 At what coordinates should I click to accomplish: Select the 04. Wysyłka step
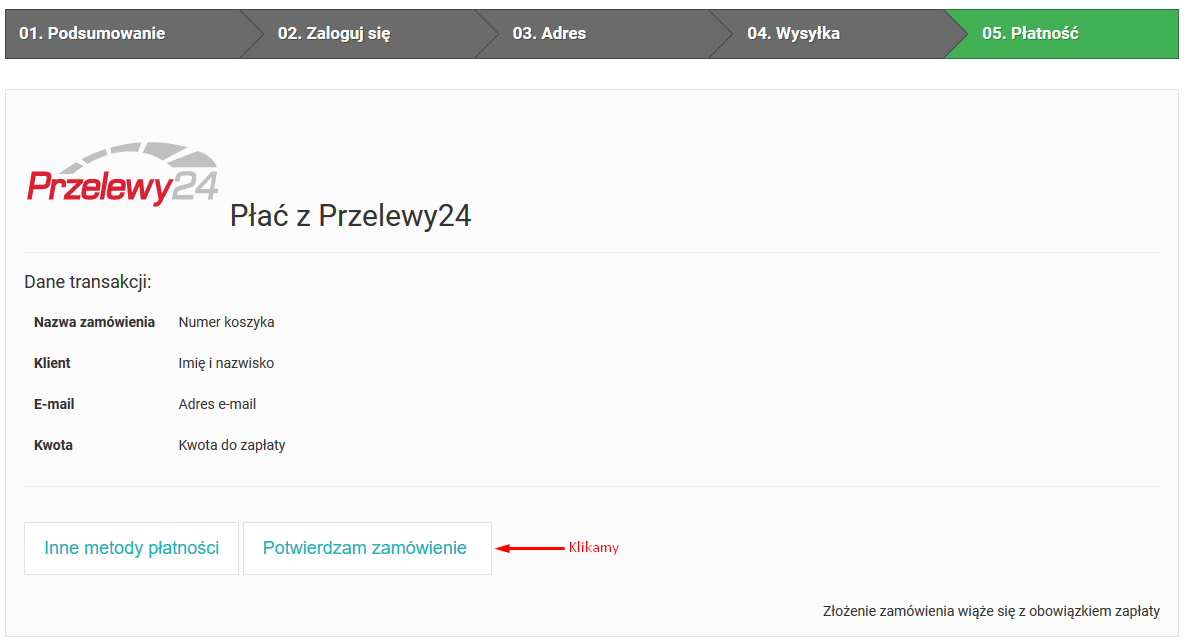(x=793, y=33)
